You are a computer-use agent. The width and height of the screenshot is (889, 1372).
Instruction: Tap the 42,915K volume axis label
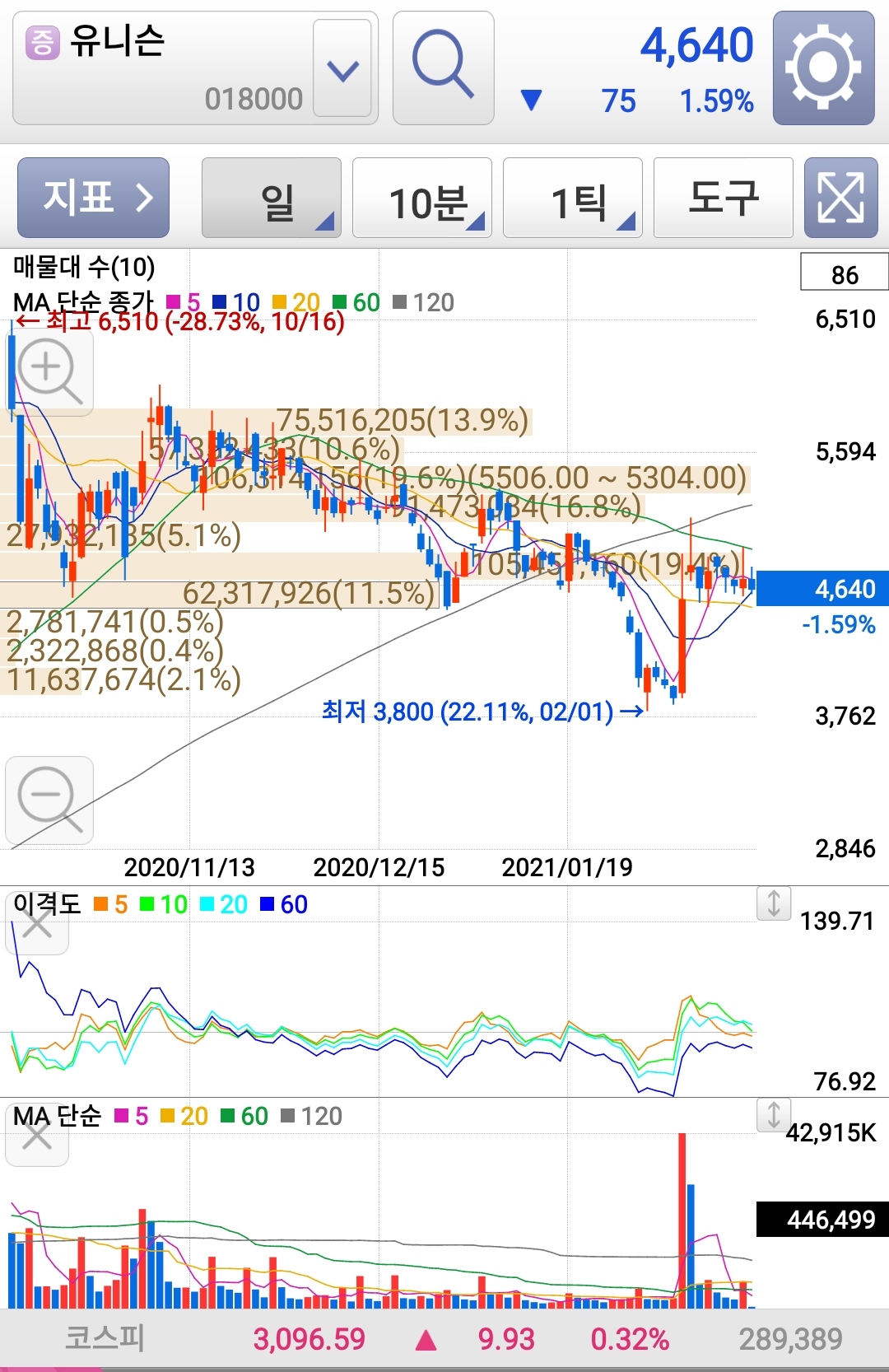point(831,1133)
